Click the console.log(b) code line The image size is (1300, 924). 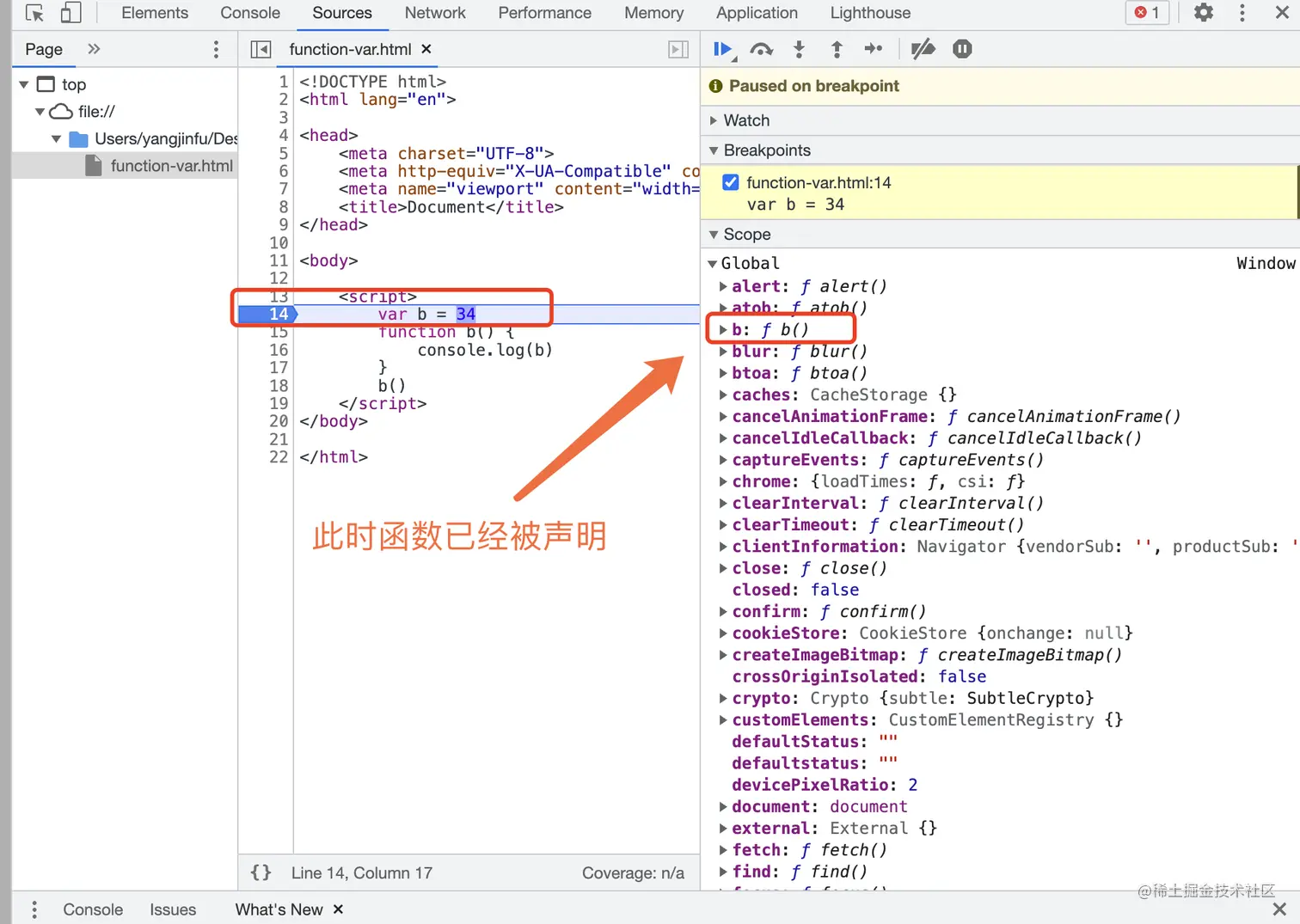485,350
